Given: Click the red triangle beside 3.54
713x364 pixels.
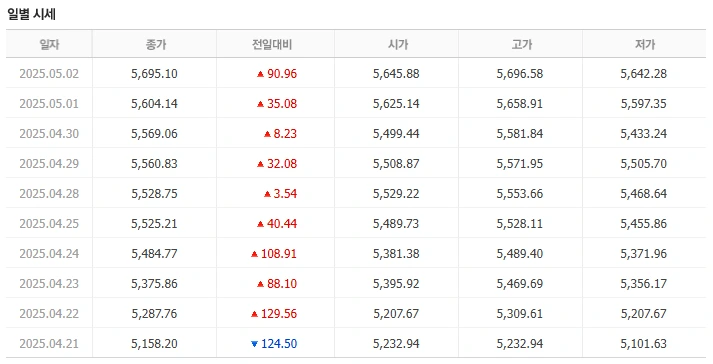Looking at the screenshot, I should point(267,194).
